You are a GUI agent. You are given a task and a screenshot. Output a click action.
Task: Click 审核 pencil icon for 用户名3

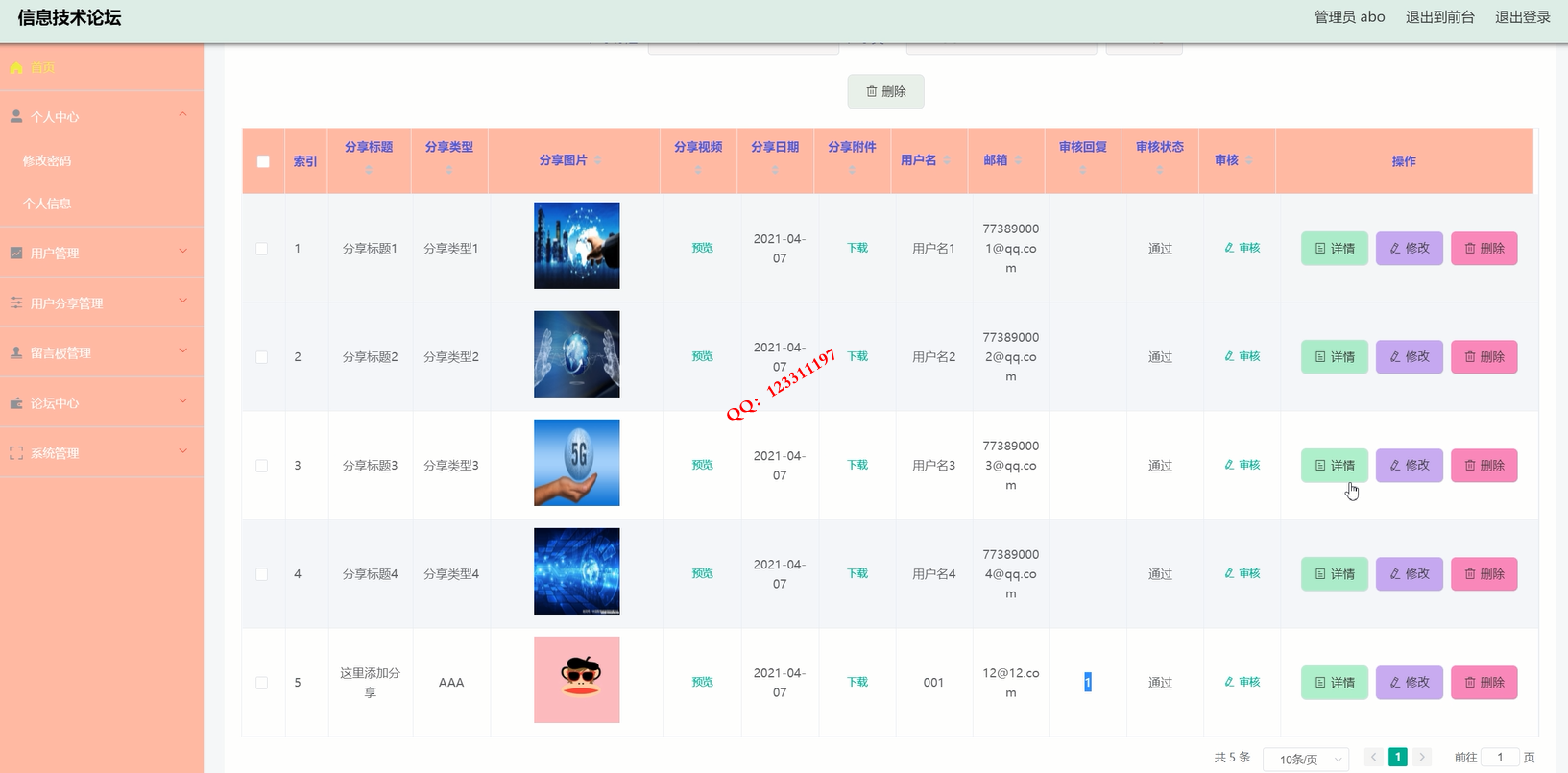pos(1229,465)
